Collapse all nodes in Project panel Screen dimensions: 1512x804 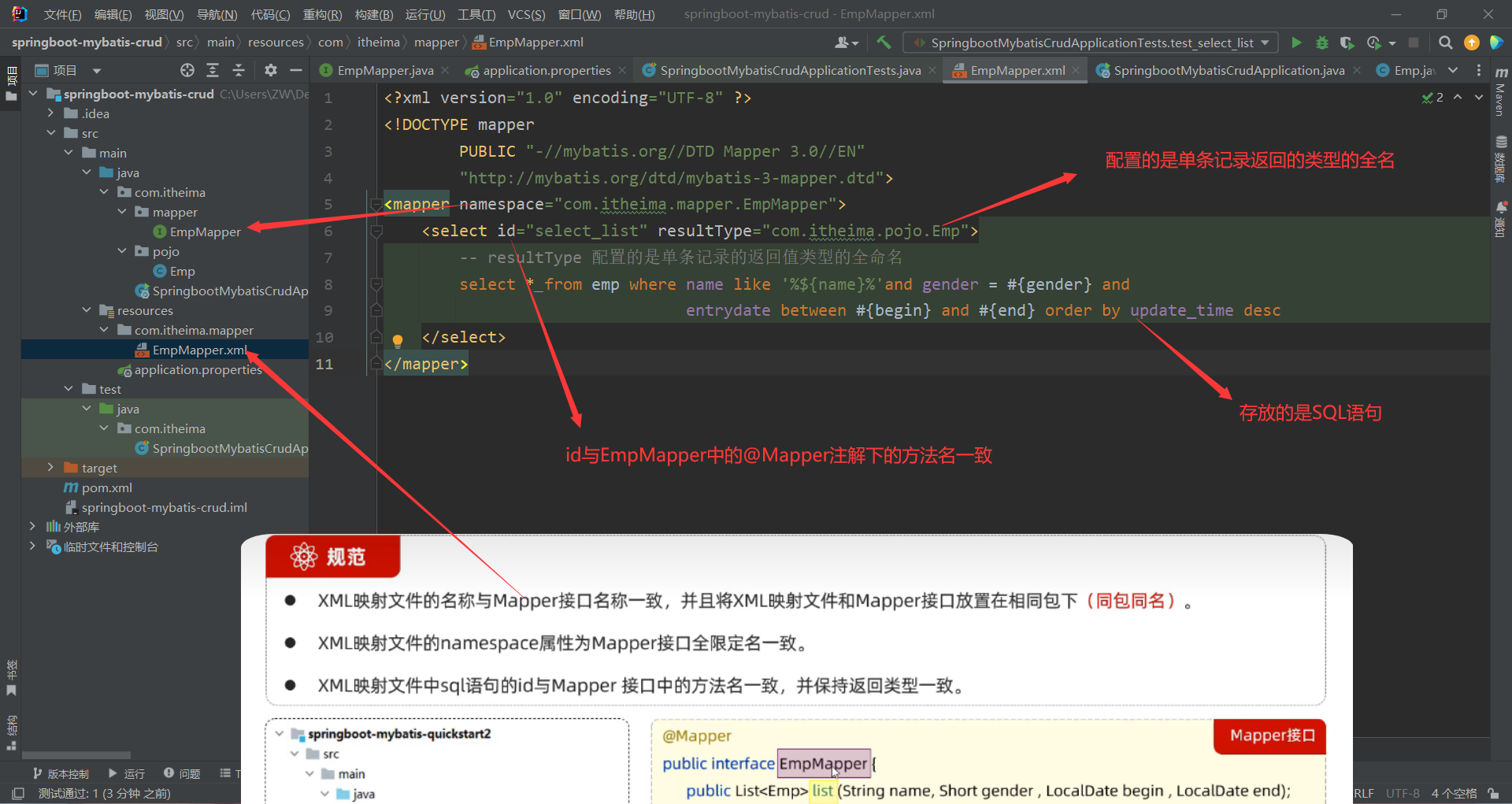click(x=239, y=70)
